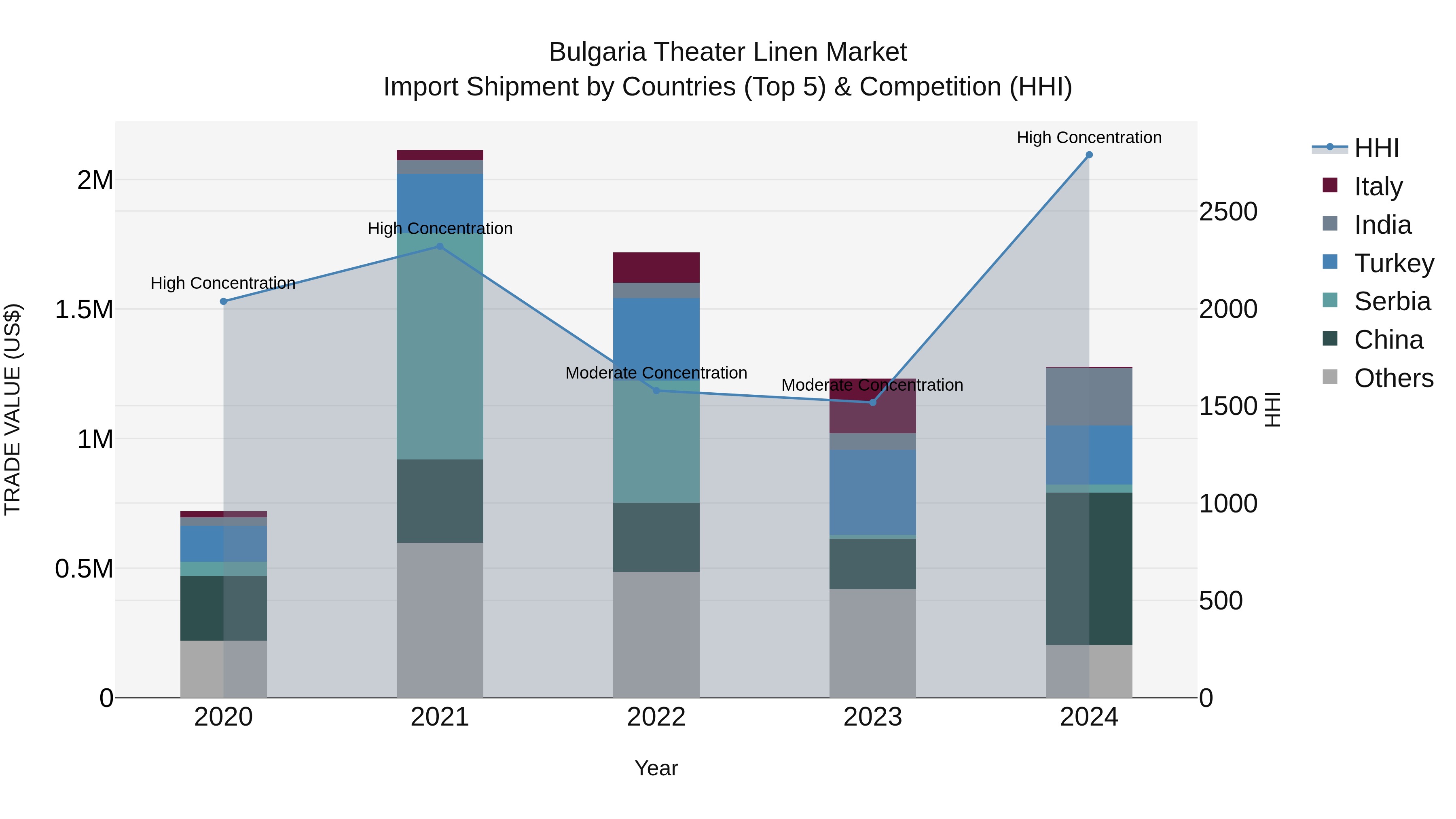Click the 2022 x-axis year label
1456x819 pixels.
[656, 717]
